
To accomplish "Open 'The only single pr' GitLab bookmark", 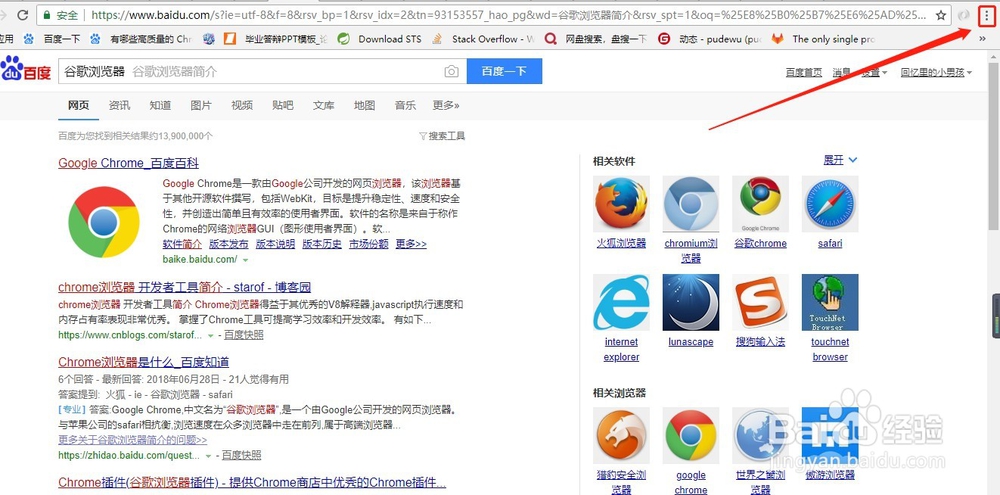I will point(823,39).
